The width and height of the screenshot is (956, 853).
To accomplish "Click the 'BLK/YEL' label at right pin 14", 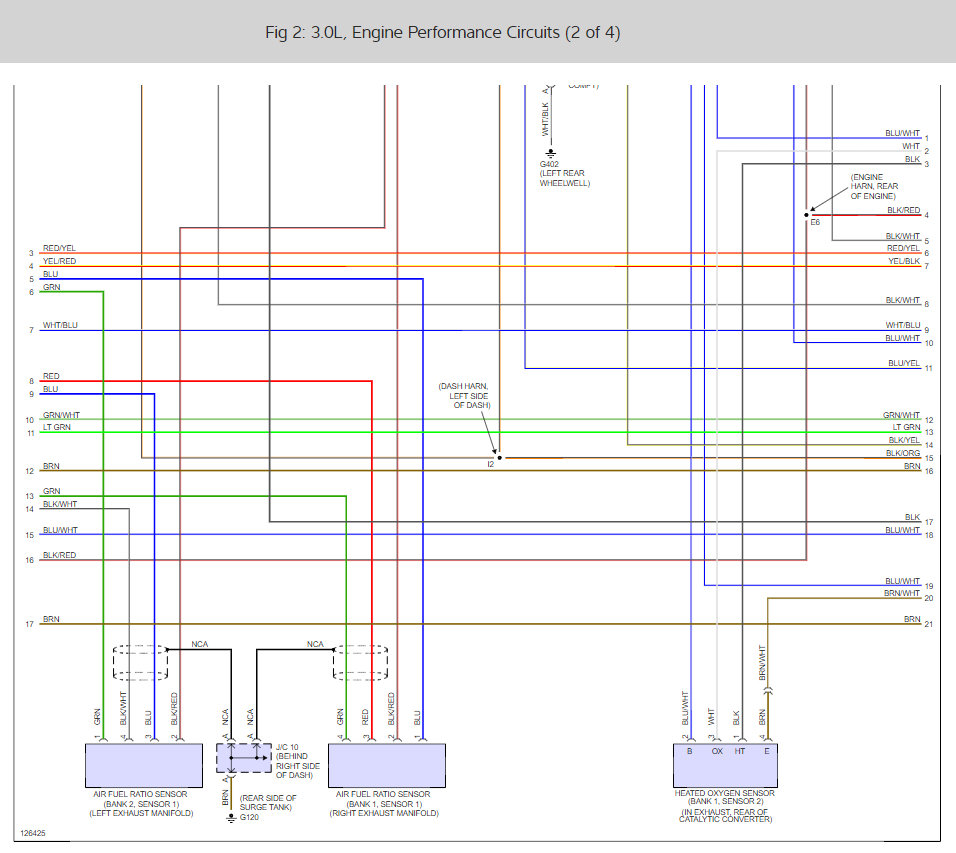I will (x=904, y=440).
